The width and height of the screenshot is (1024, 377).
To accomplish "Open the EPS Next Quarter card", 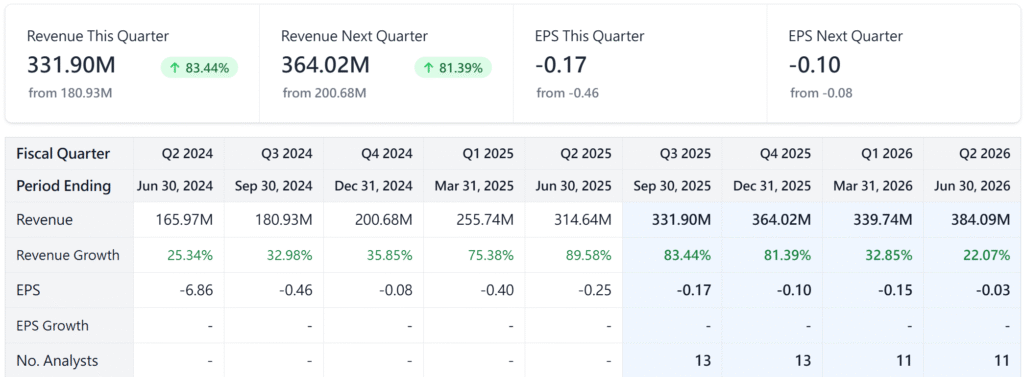I will 893,63.
